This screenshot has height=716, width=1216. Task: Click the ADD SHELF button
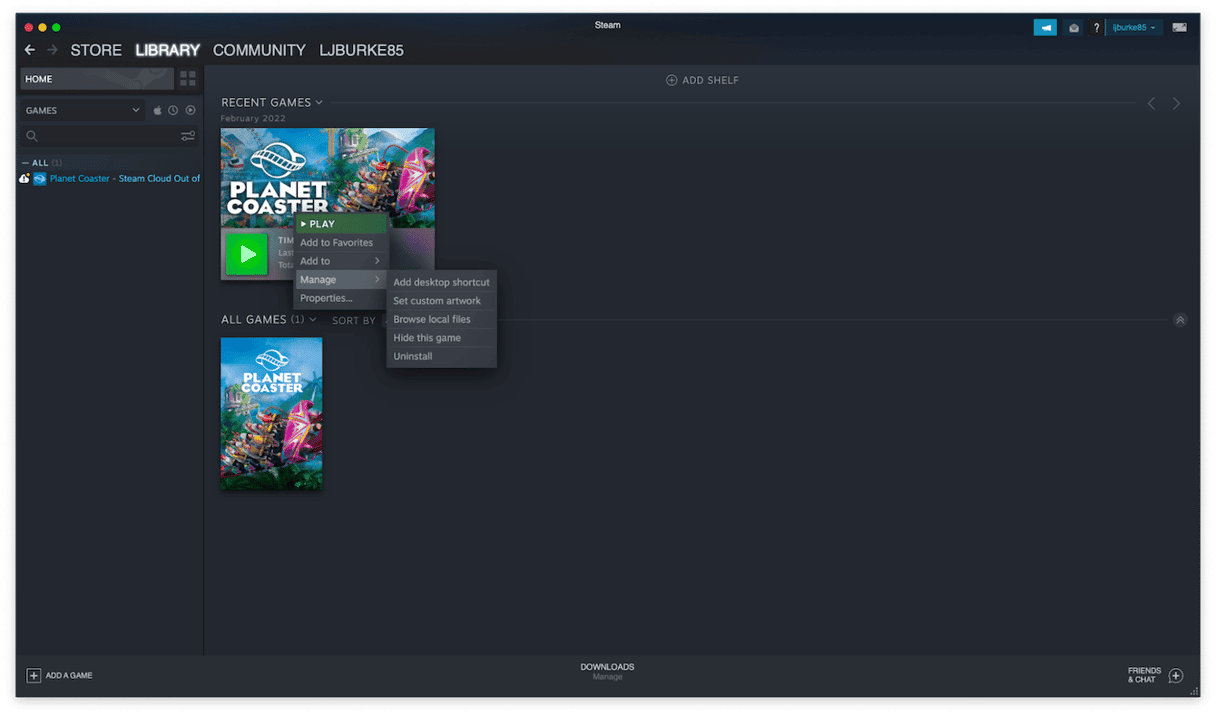[x=703, y=80]
